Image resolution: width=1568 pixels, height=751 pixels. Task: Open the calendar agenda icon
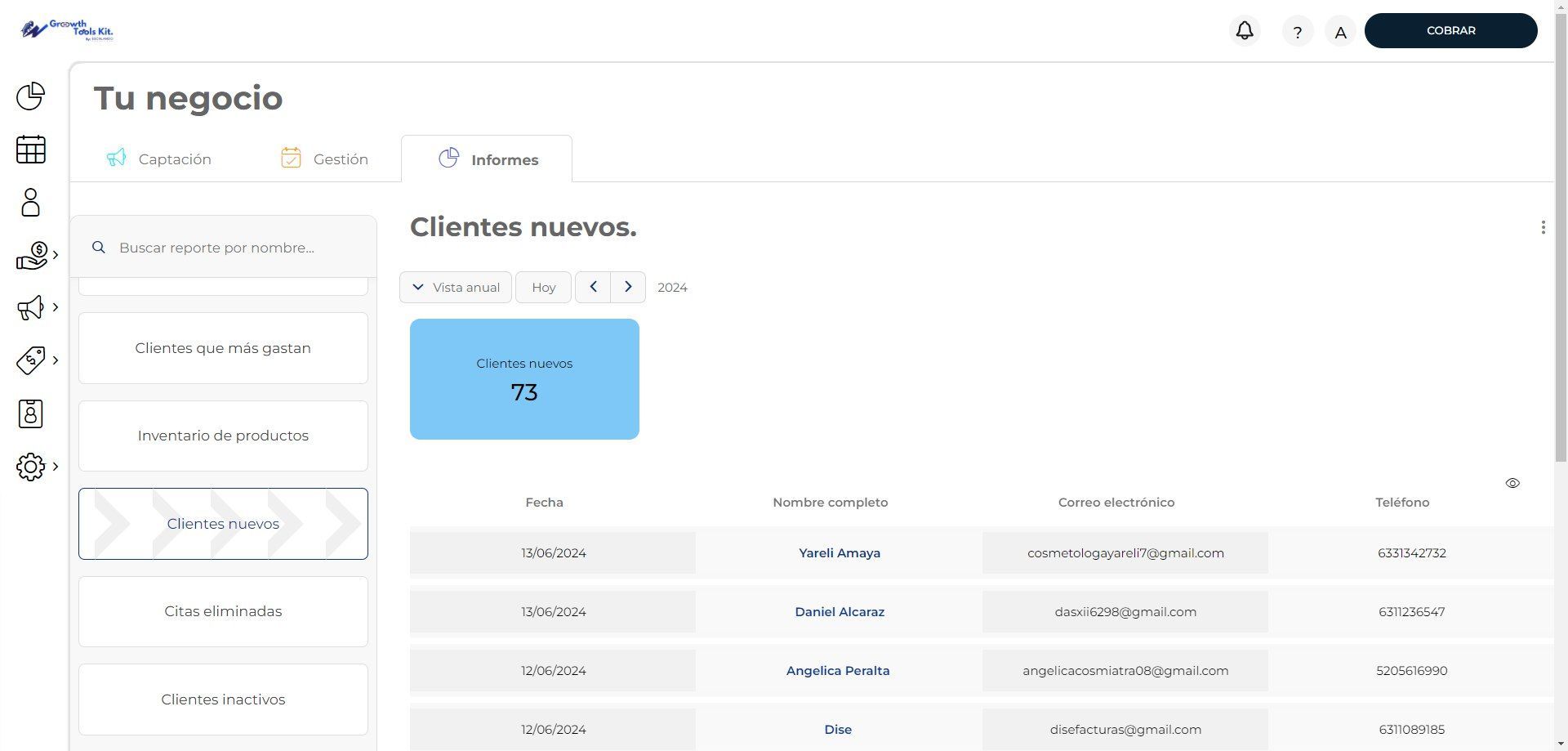pos(30,150)
